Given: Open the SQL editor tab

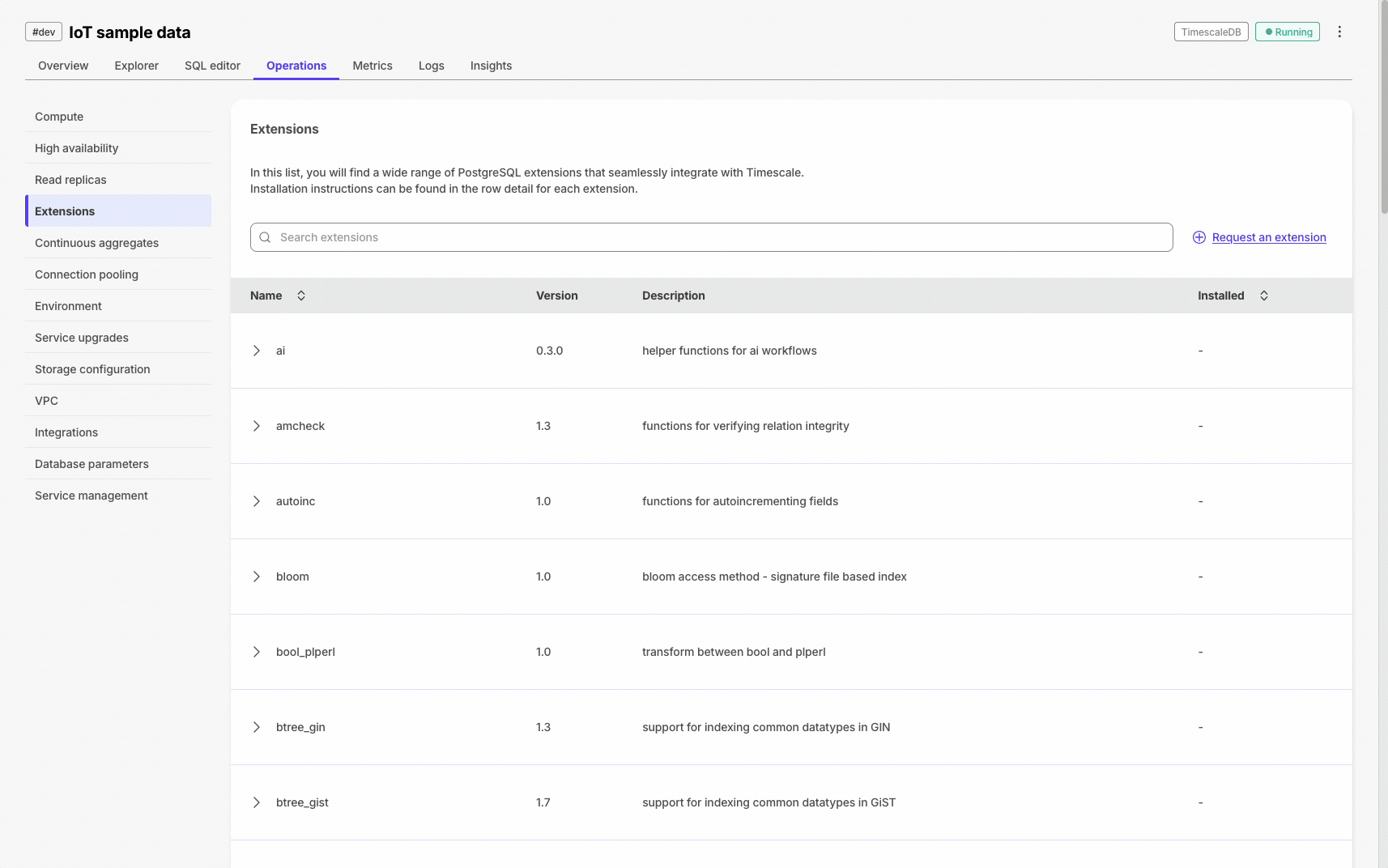Looking at the screenshot, I should [x=212, y=66].
